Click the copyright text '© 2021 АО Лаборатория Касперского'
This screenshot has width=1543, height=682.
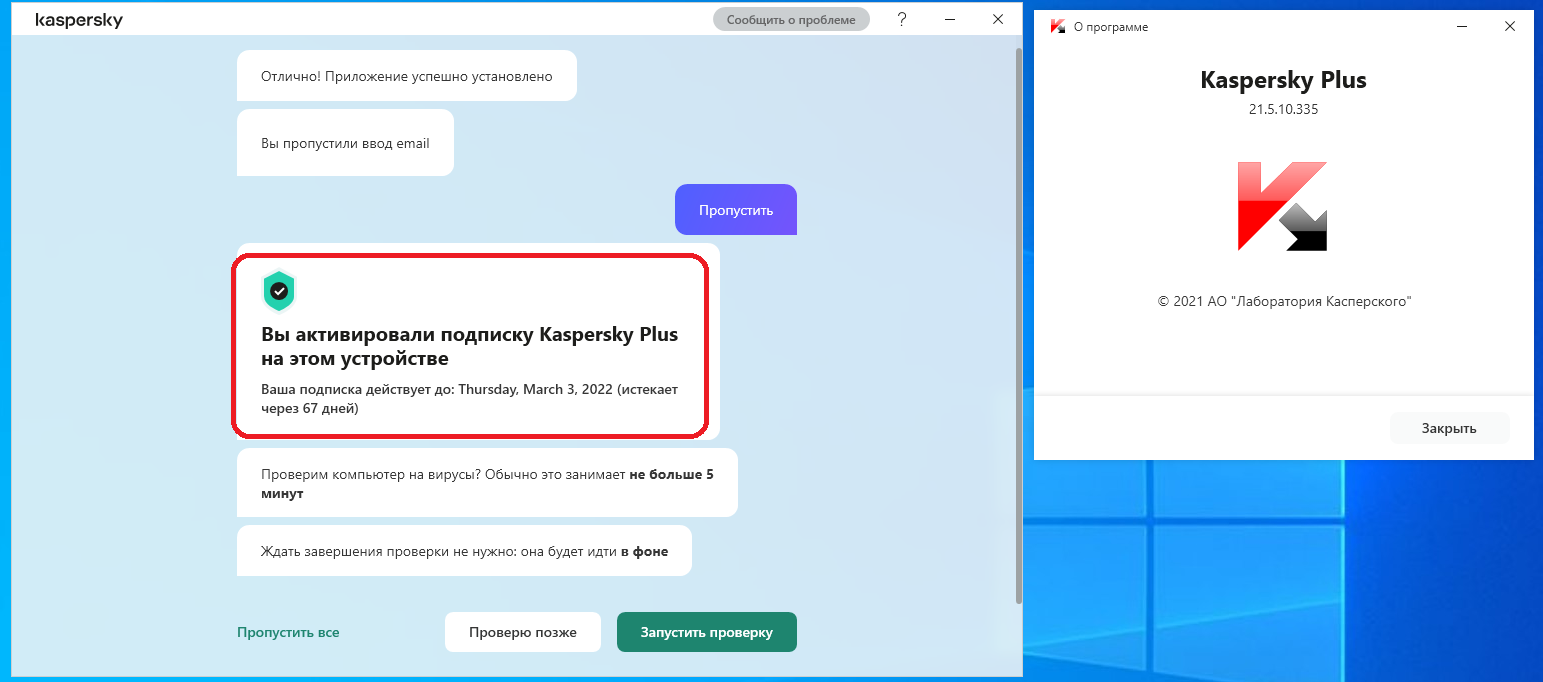(x=1284, y=301)
